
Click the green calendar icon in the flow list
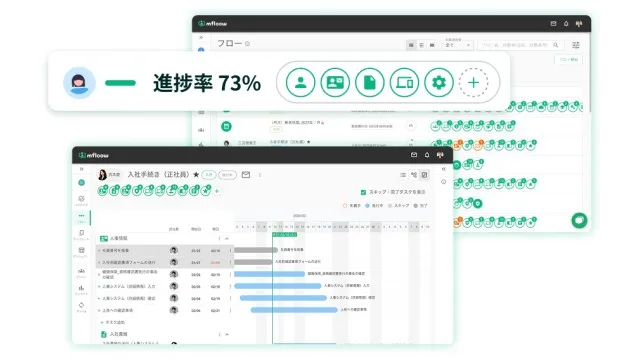(227, 127)
